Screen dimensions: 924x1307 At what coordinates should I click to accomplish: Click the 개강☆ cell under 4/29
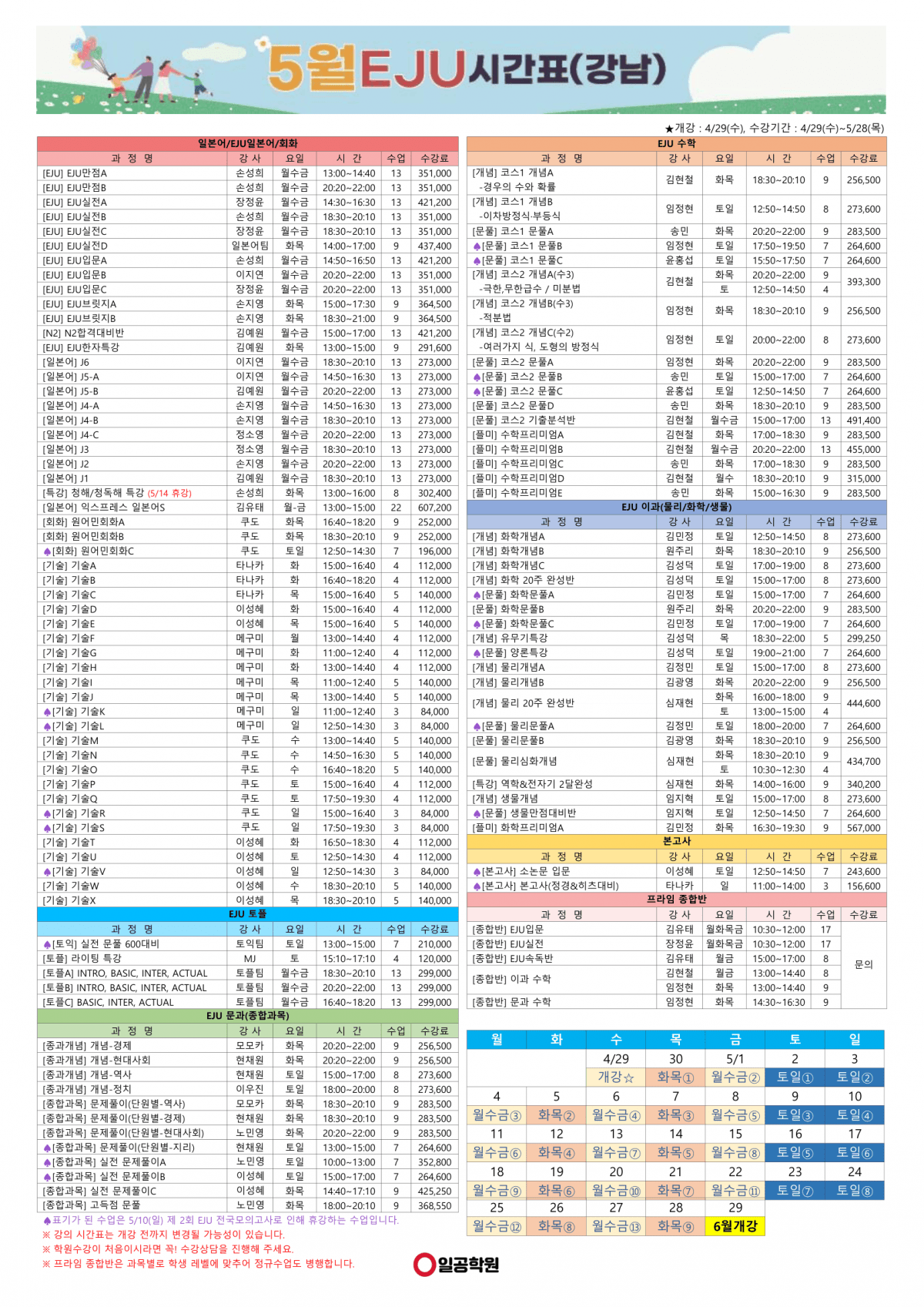click(615, 1077)
